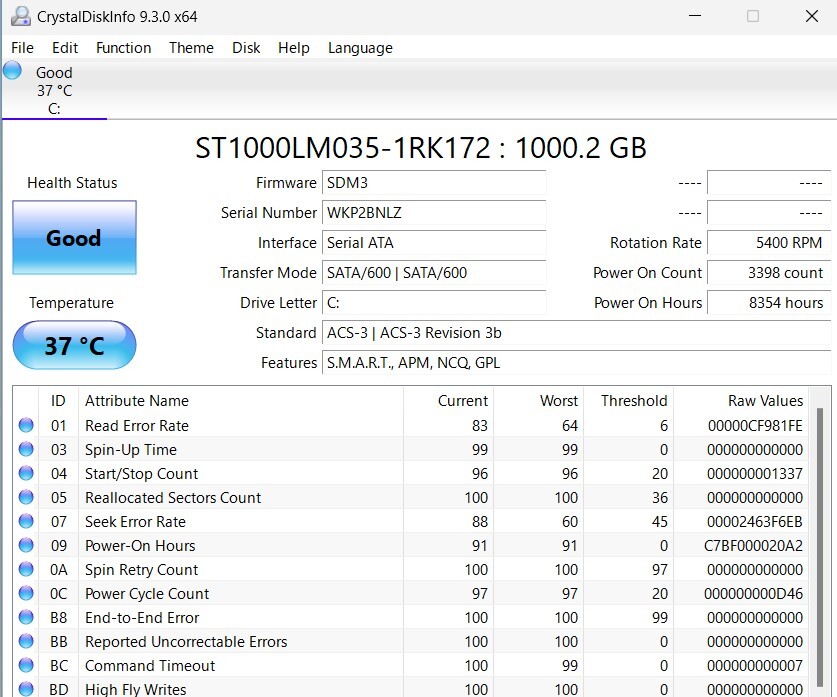The image size is (837, 697).
Task: Open the File menu
Action: pyautogui.click(x=22, y=48)
